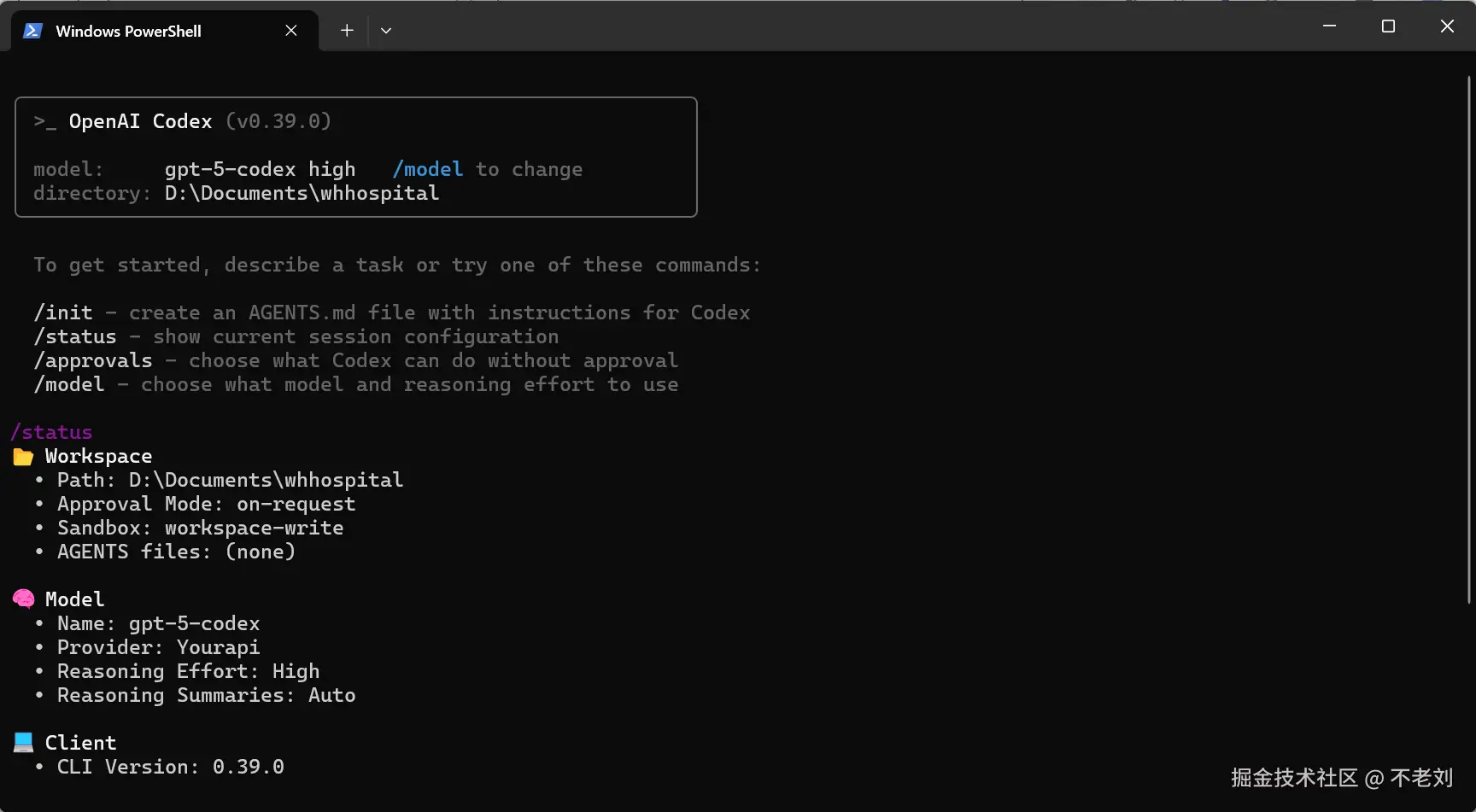Click the directory path in the header box
Screen dimensions: 1476x812
point(302,193)
